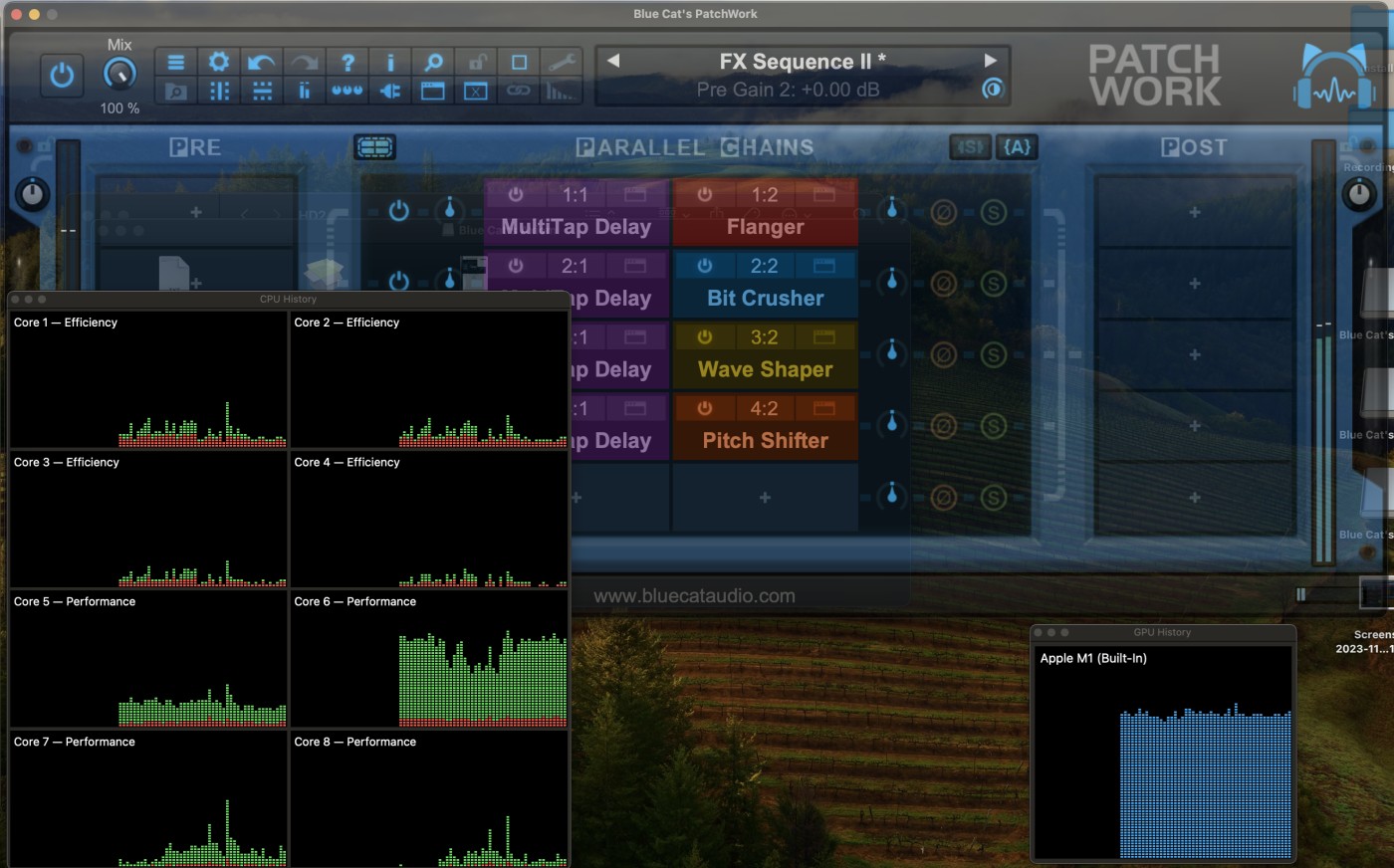This screenshot has height=868, width=1394.
Task: Open the main menu hamburger icon
Action: click(176, 62)
